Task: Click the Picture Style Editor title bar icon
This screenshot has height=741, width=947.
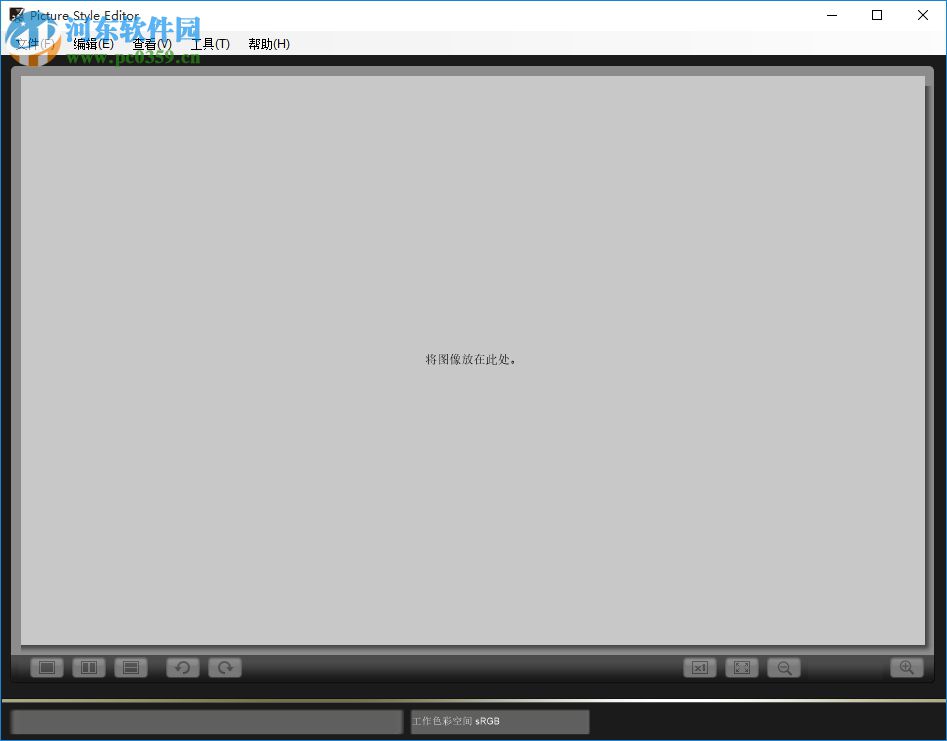Action: point(15,14)
